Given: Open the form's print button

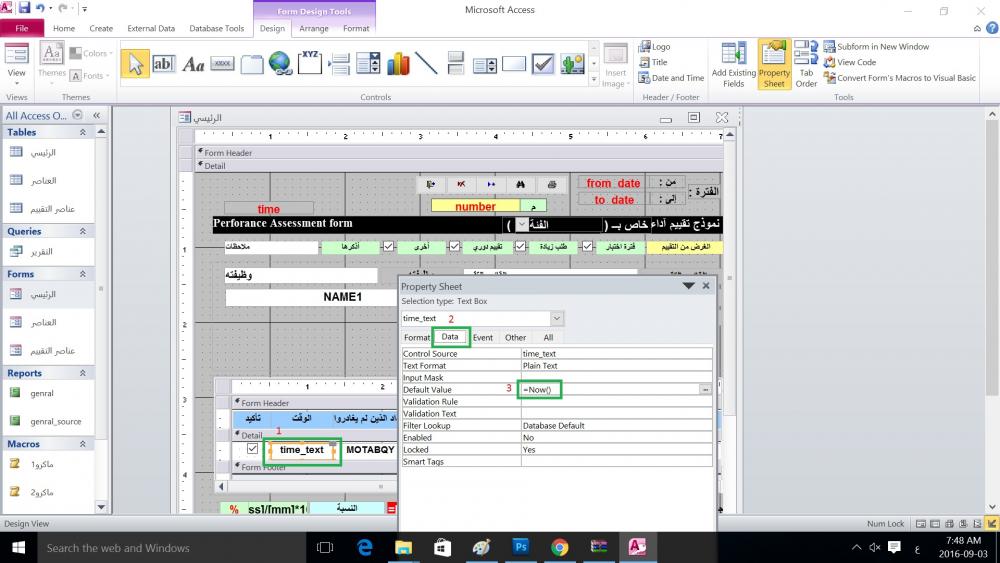Looking at the screenshot, I should point(552,184).
